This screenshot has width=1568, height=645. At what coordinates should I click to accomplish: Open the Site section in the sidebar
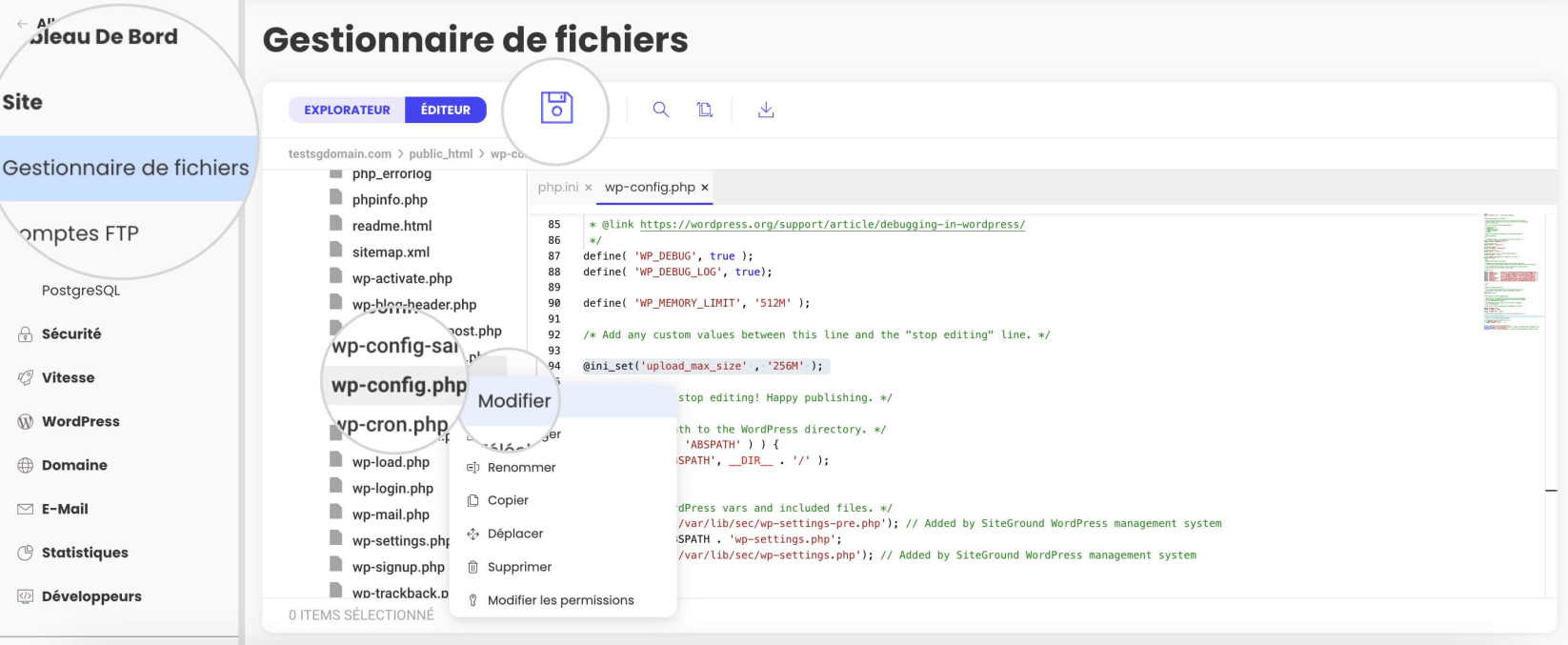[x=23, y=102]
